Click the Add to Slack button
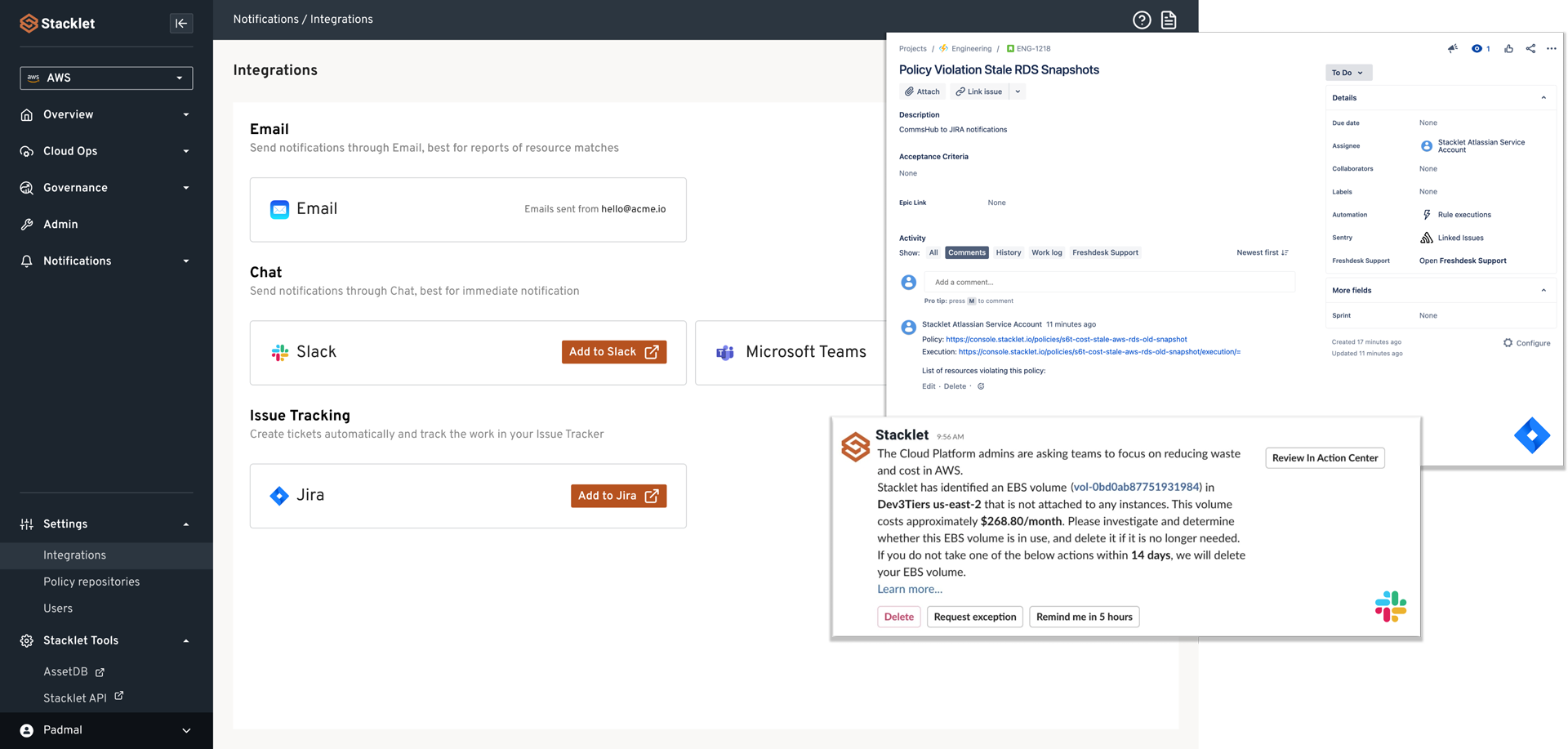 click(613, 352)
